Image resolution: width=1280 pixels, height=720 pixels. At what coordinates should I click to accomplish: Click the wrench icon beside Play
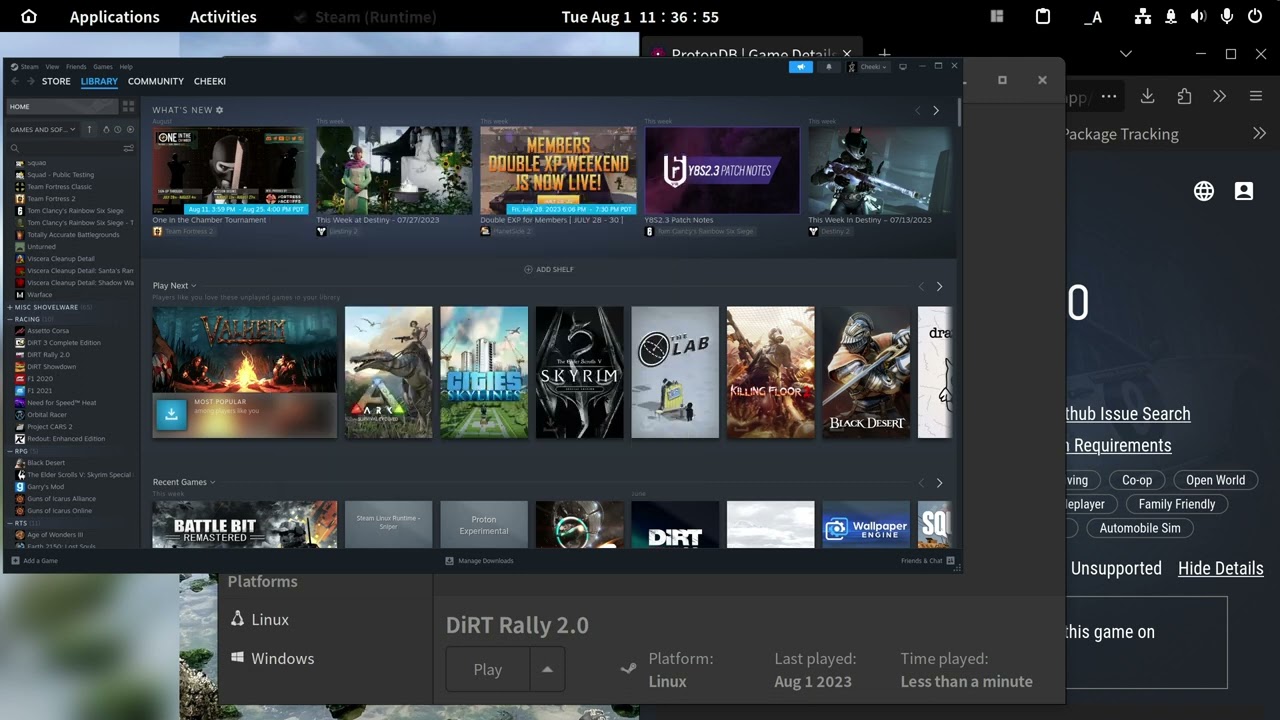click(x=628, y=669)
